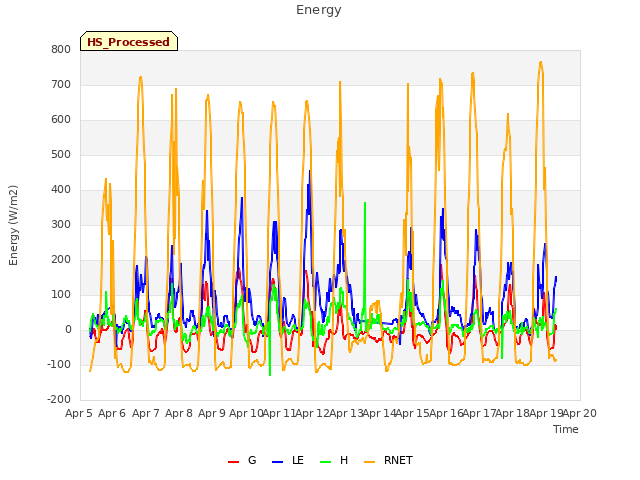Click the Energy chart title

pos(319,10)
